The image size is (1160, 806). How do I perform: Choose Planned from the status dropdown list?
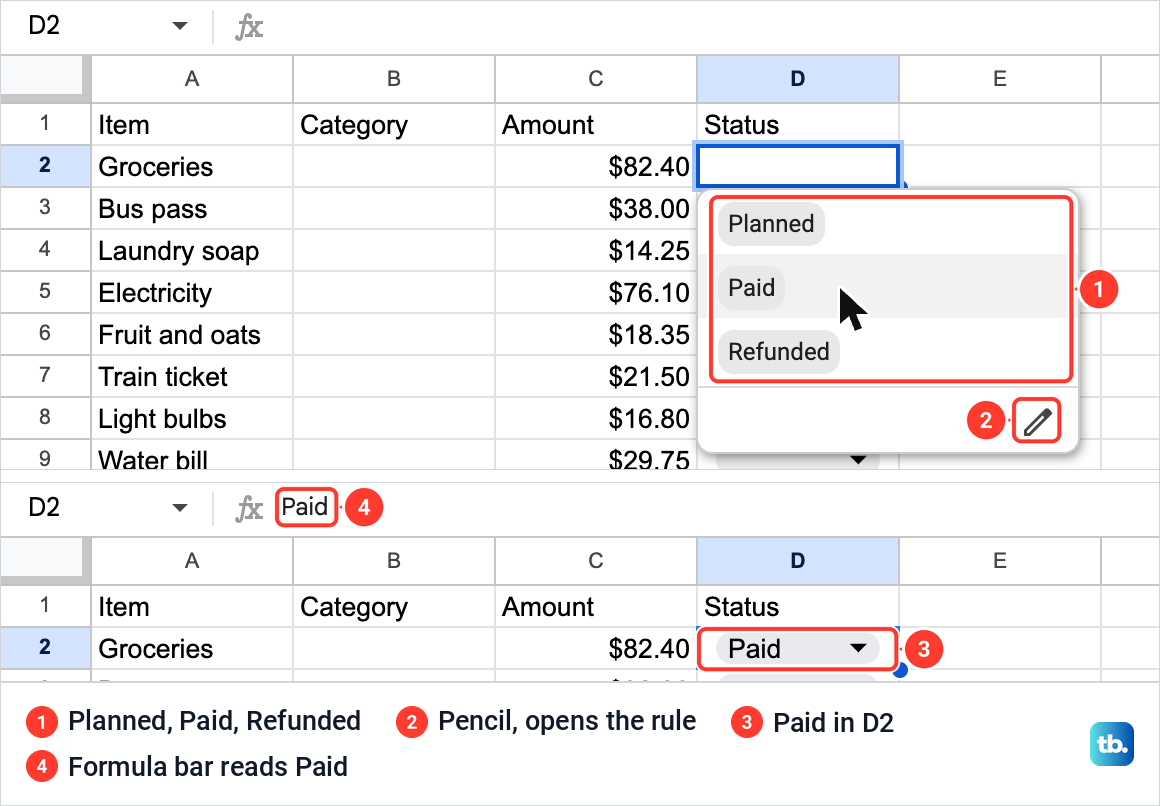click(890, 224)
